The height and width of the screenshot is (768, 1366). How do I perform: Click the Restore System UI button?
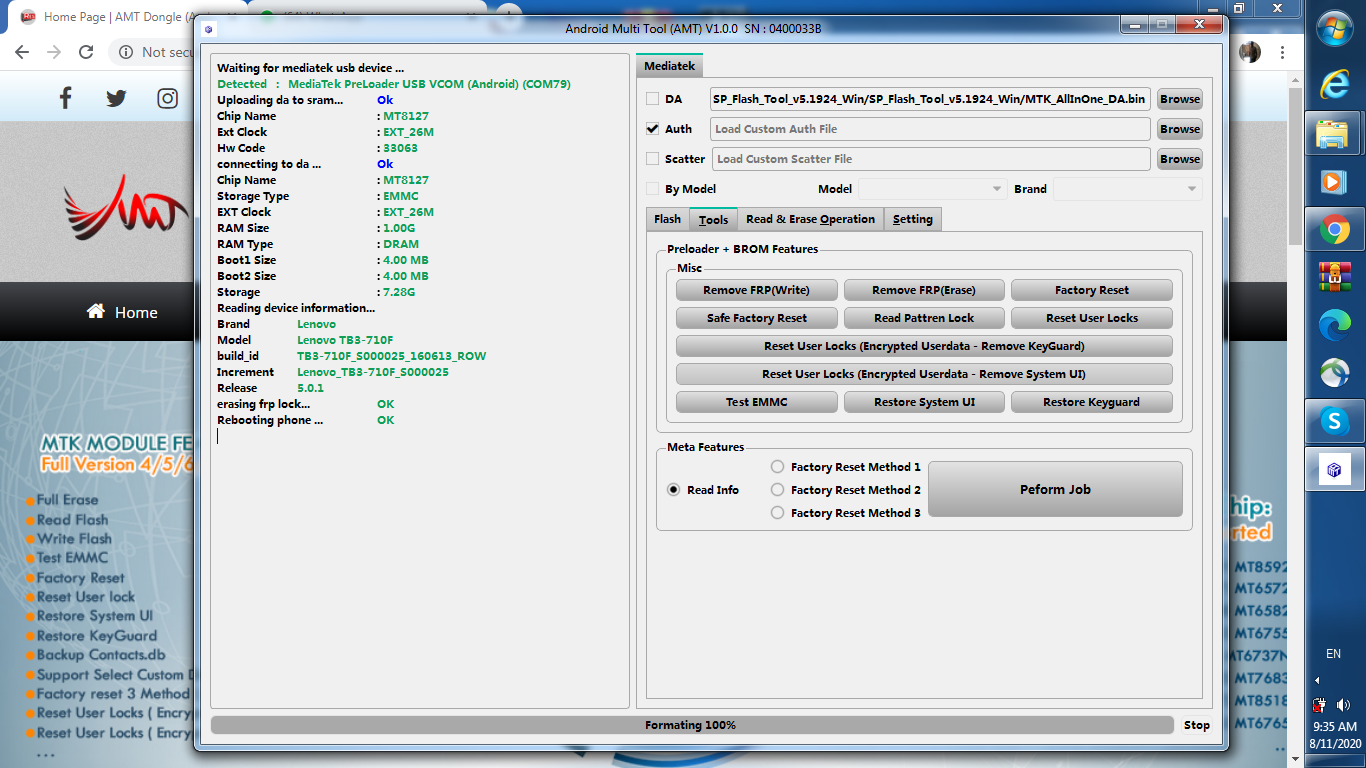click(x=924, y=402)
